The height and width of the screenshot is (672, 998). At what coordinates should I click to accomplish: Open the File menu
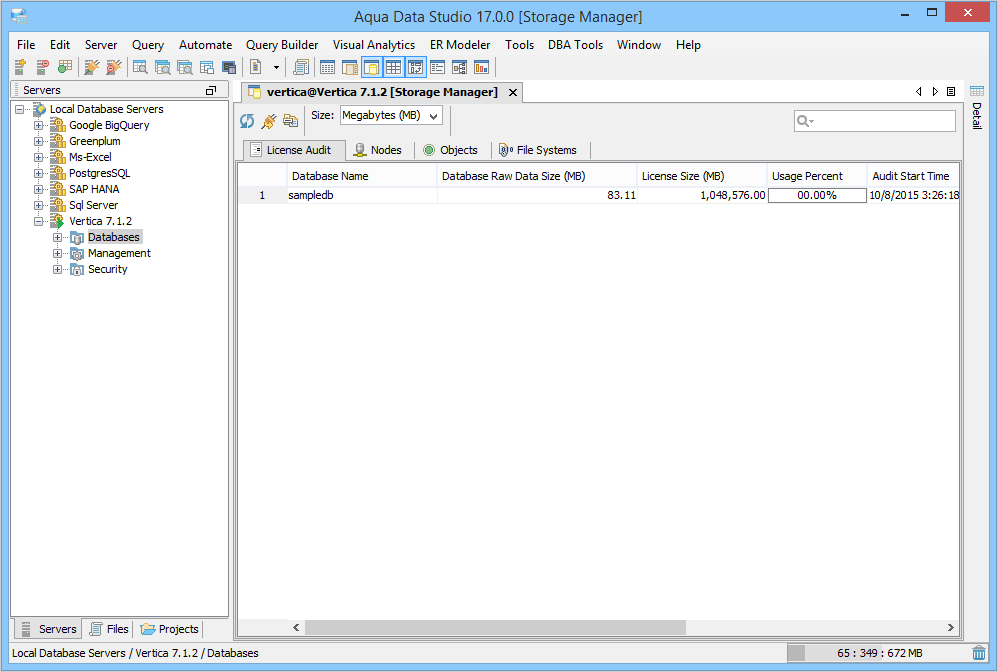tap(26, 45)
